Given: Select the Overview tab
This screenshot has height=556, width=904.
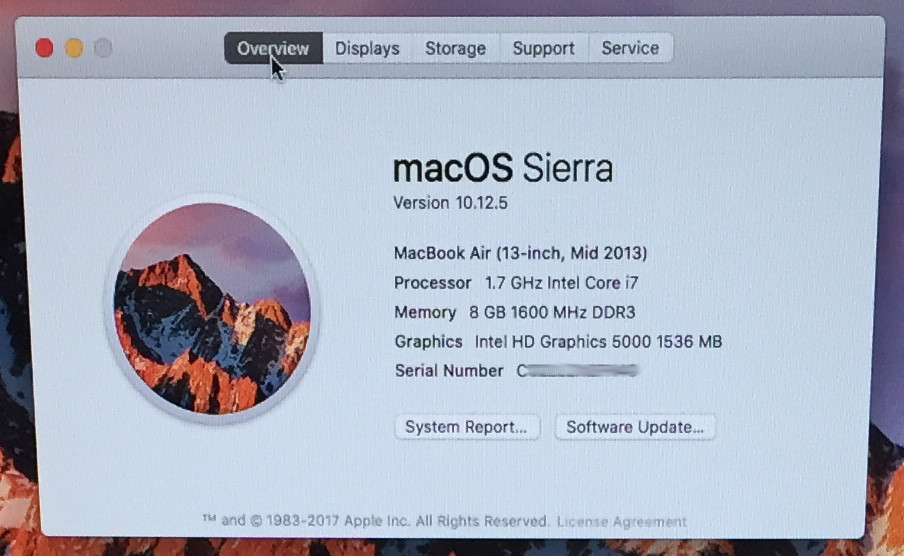Looking at the screenshot, I should [273, 48].
